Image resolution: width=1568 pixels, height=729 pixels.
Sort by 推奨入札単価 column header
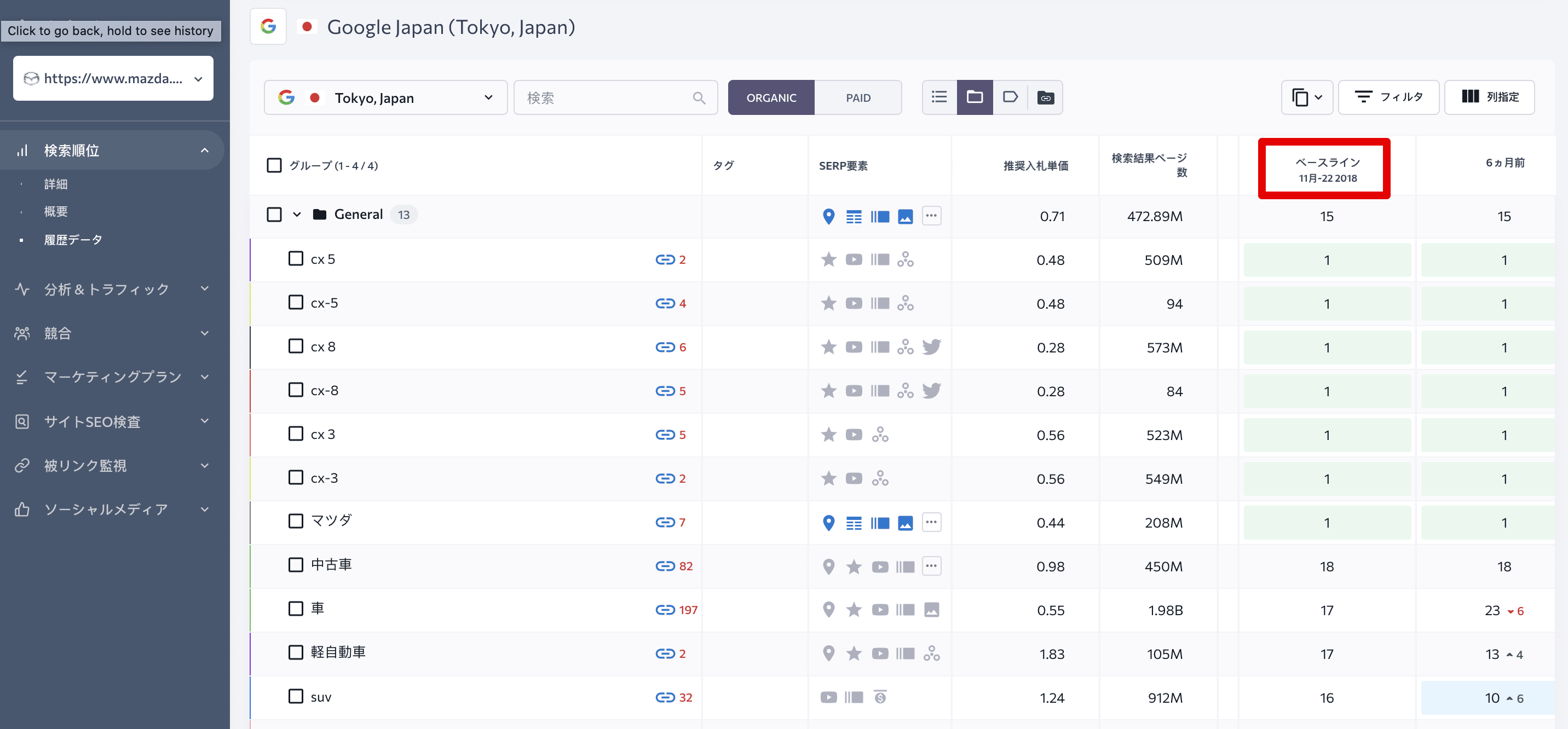click(x=1035, y=166)
